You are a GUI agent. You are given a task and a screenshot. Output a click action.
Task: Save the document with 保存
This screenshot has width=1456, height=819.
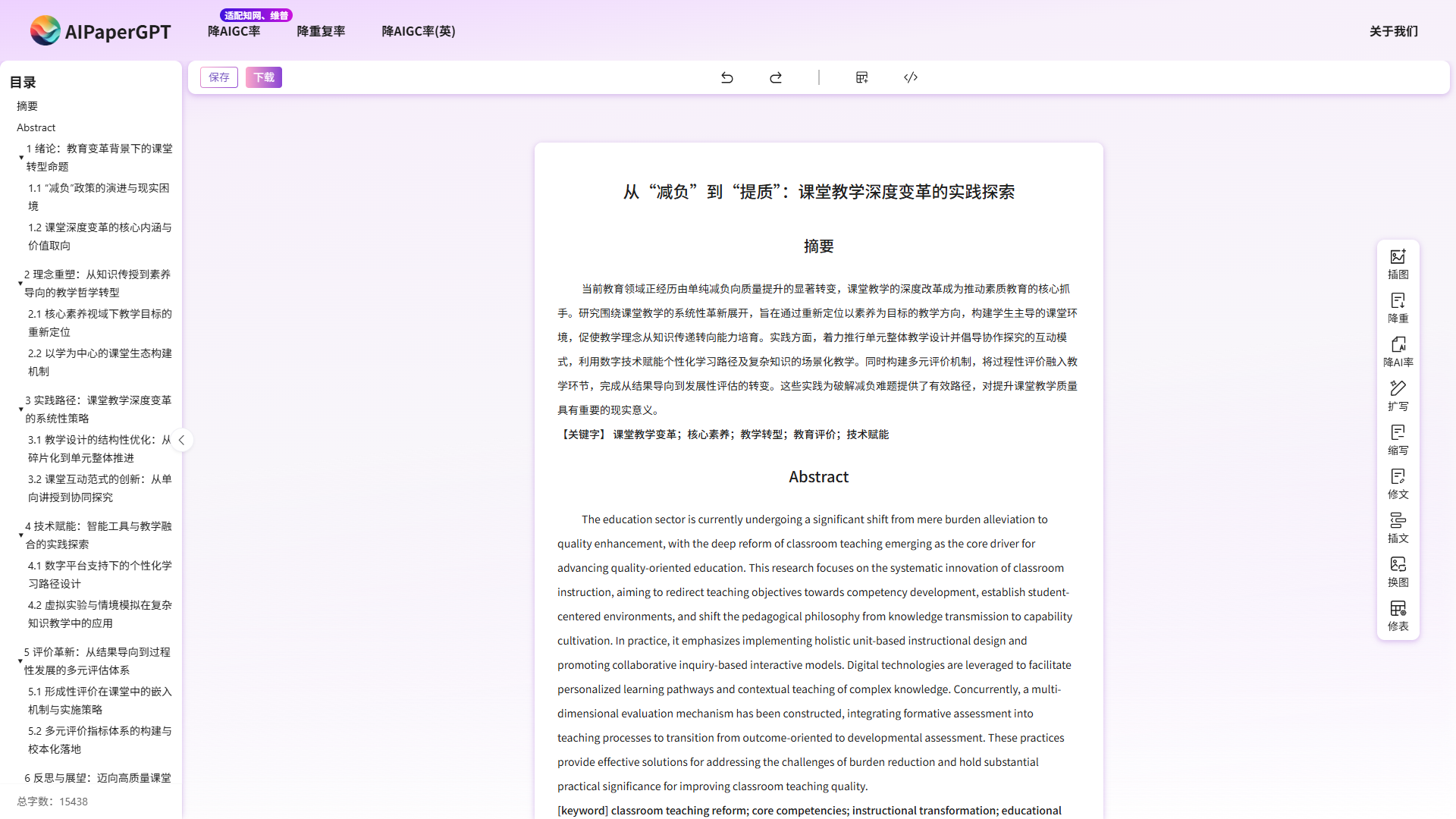pyautogui.click(x=218, y=77)
